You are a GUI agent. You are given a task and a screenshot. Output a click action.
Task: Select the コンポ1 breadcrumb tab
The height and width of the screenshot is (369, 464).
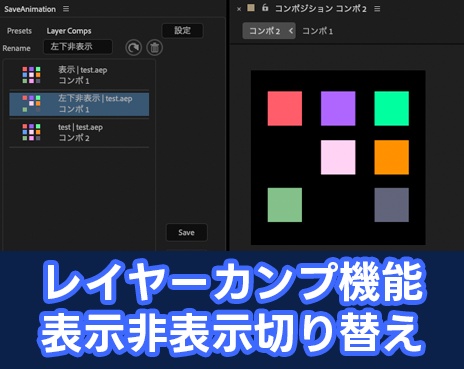pyautogui.click(x=317, y=31)
